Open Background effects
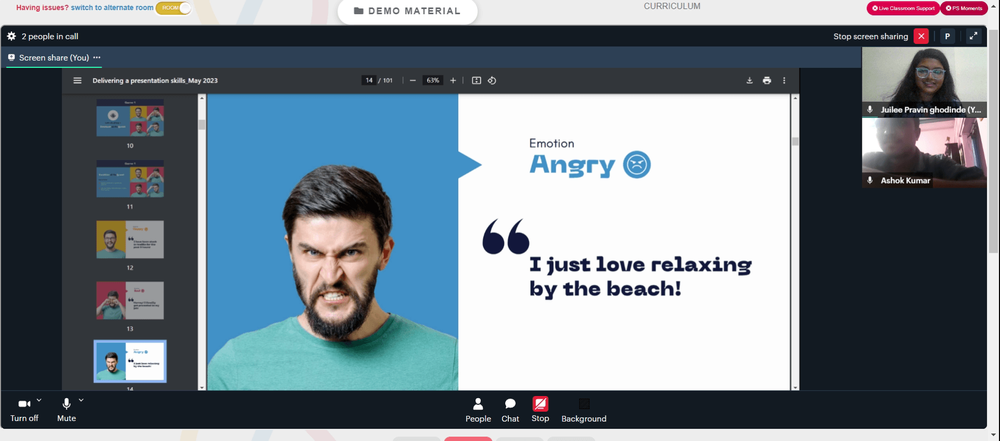This screenshot has height=441, width=1000. [584, 410]
